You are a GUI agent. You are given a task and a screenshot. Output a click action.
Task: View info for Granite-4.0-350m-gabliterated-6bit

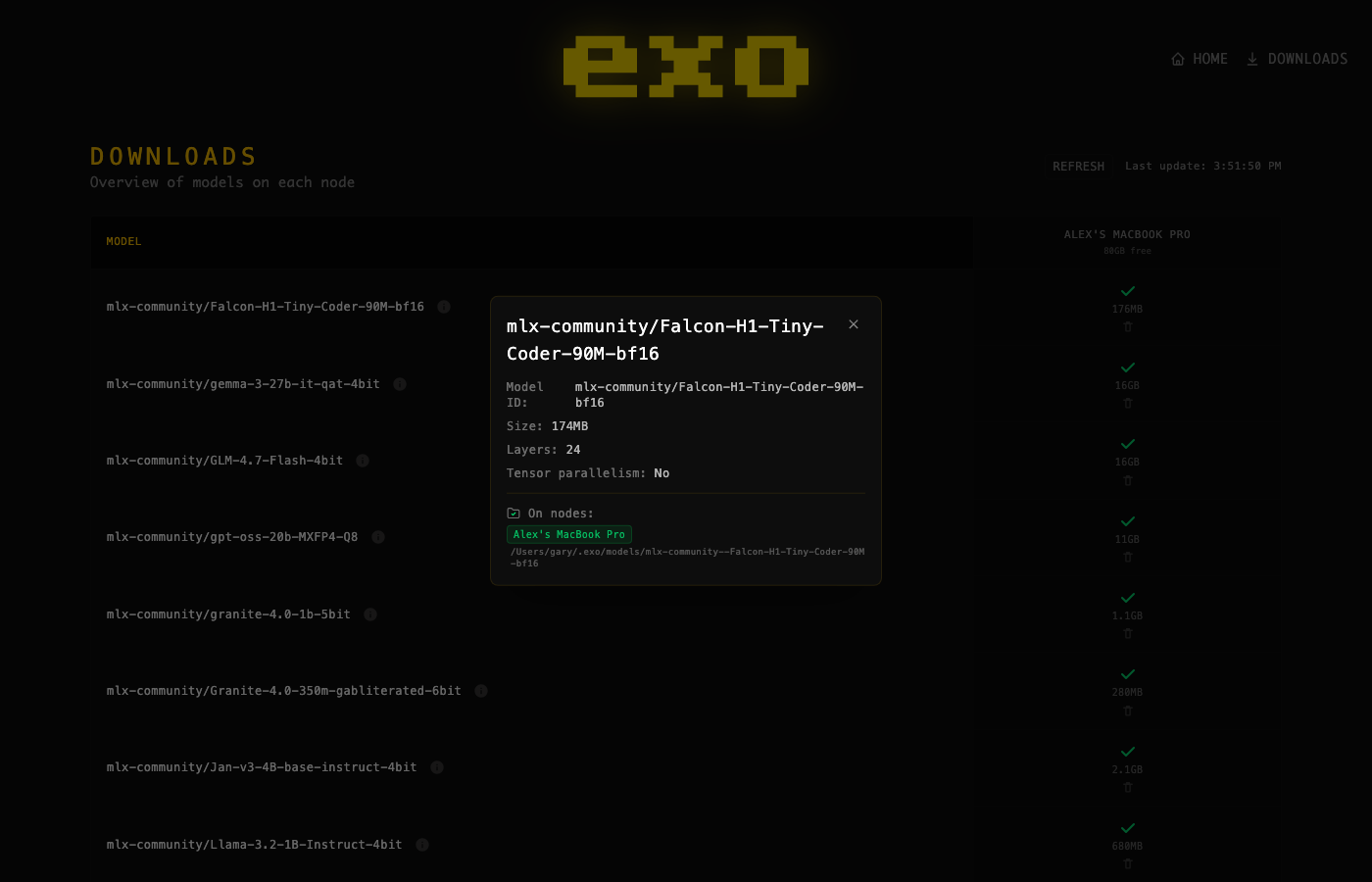pyautogui.click(x=481, y=691)
